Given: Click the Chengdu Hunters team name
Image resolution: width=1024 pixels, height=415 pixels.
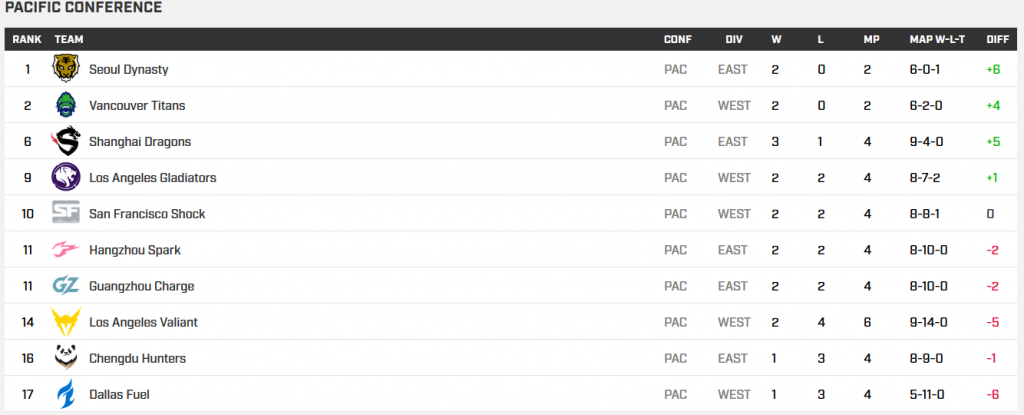Looking at the screenshot, I should coord(137,358).
